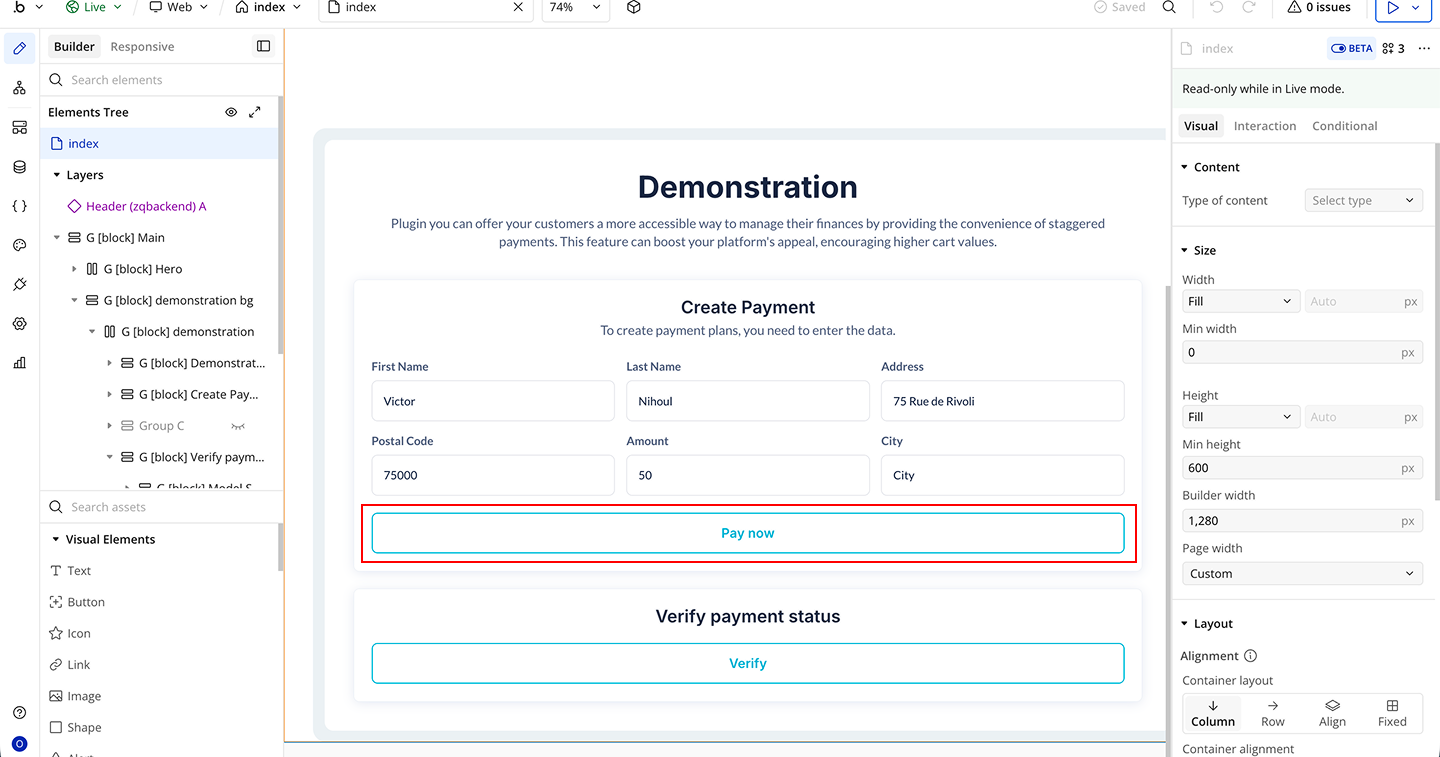This screenshot has height=757, width=1440.
Task: Add a Shape element from Visual Elements
Action: coord(84,728)
